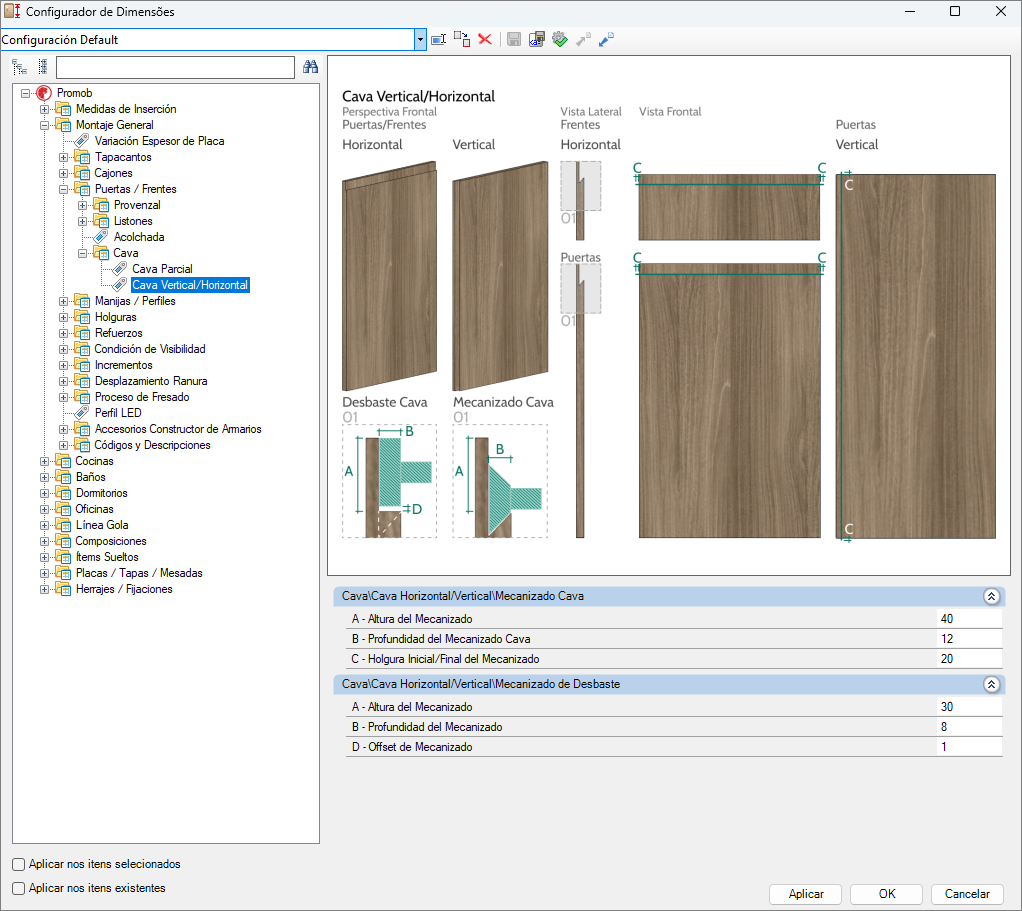The height and width of the screenshot is (911, 1022).
Task: Click the binoculars search icon
Action: tap(310, 67)
